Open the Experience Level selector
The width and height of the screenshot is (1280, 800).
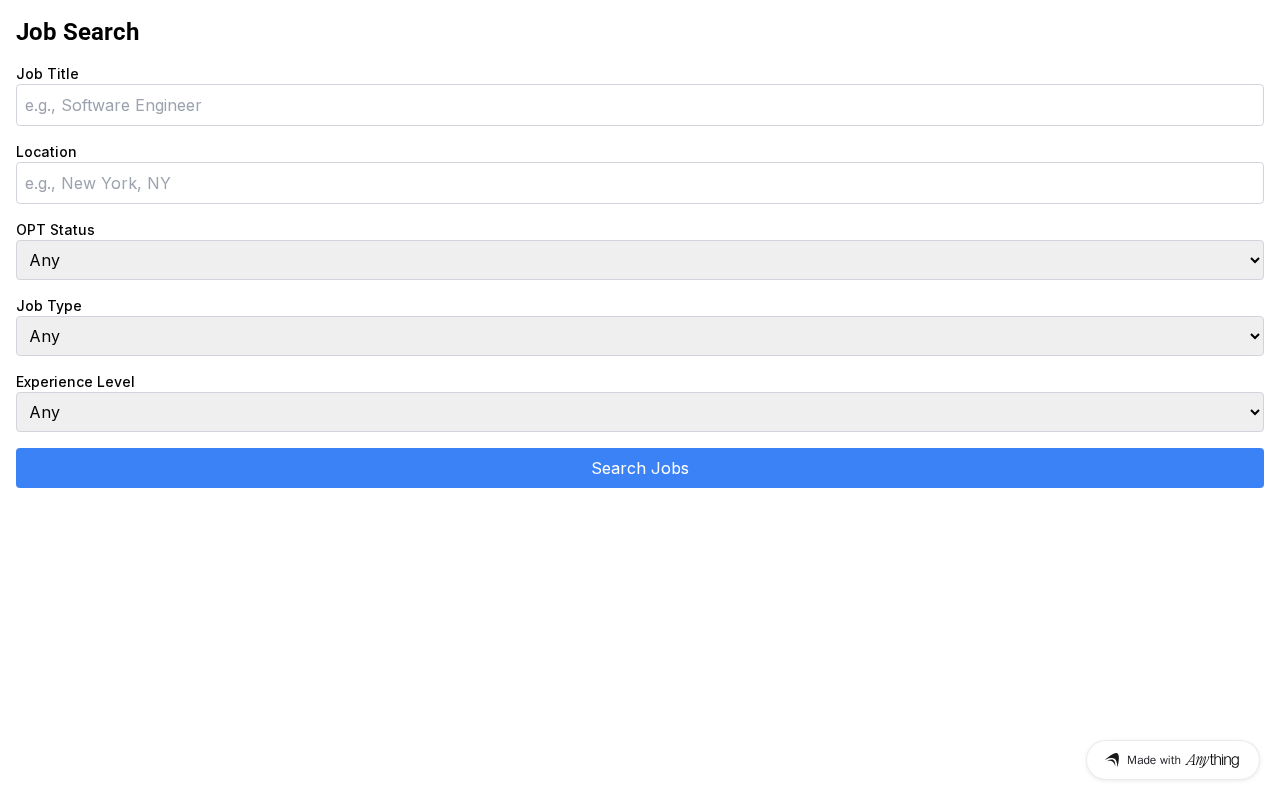click(x=640, y=412)
